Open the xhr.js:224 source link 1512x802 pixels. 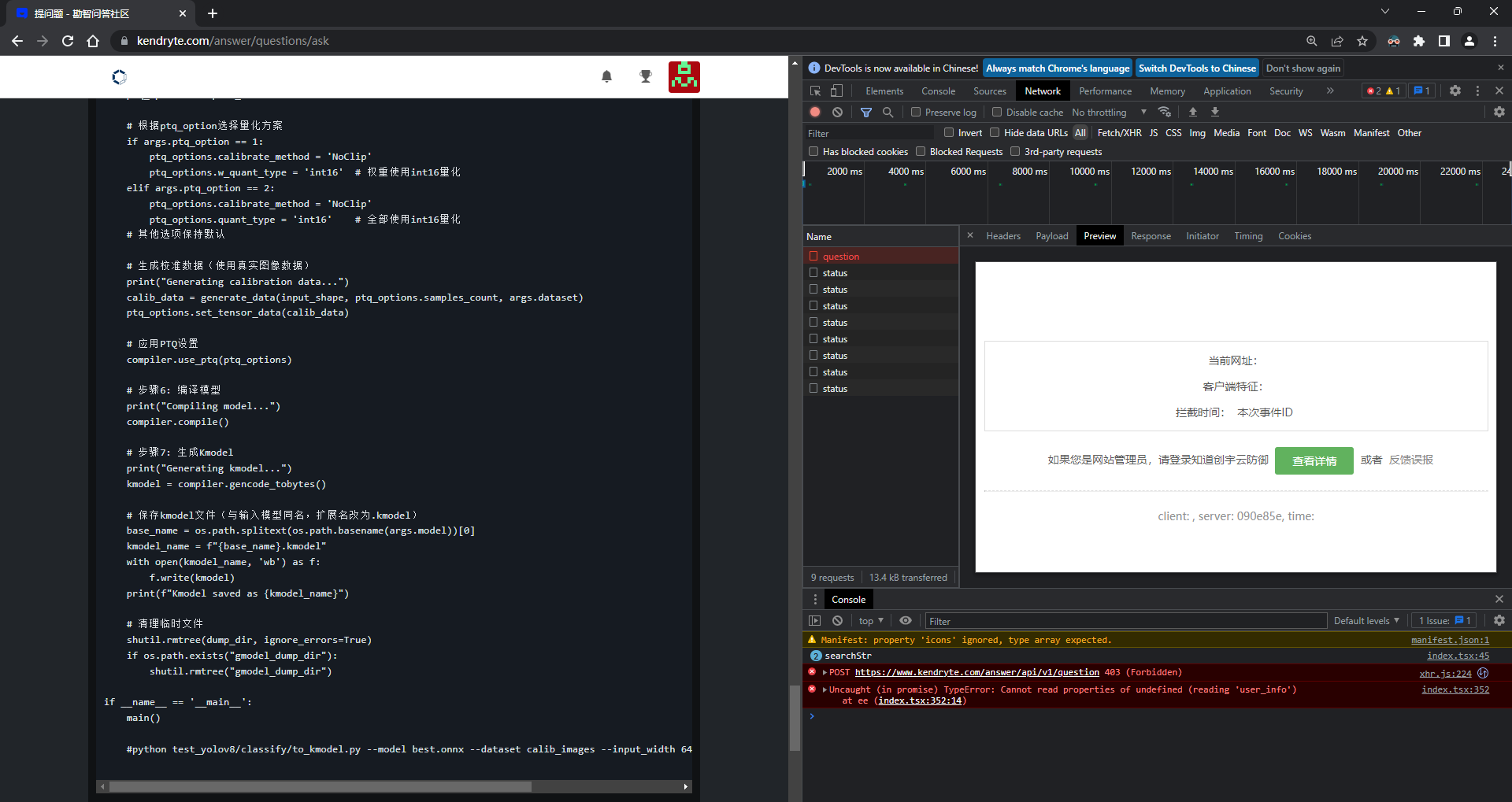point(1445,674)
